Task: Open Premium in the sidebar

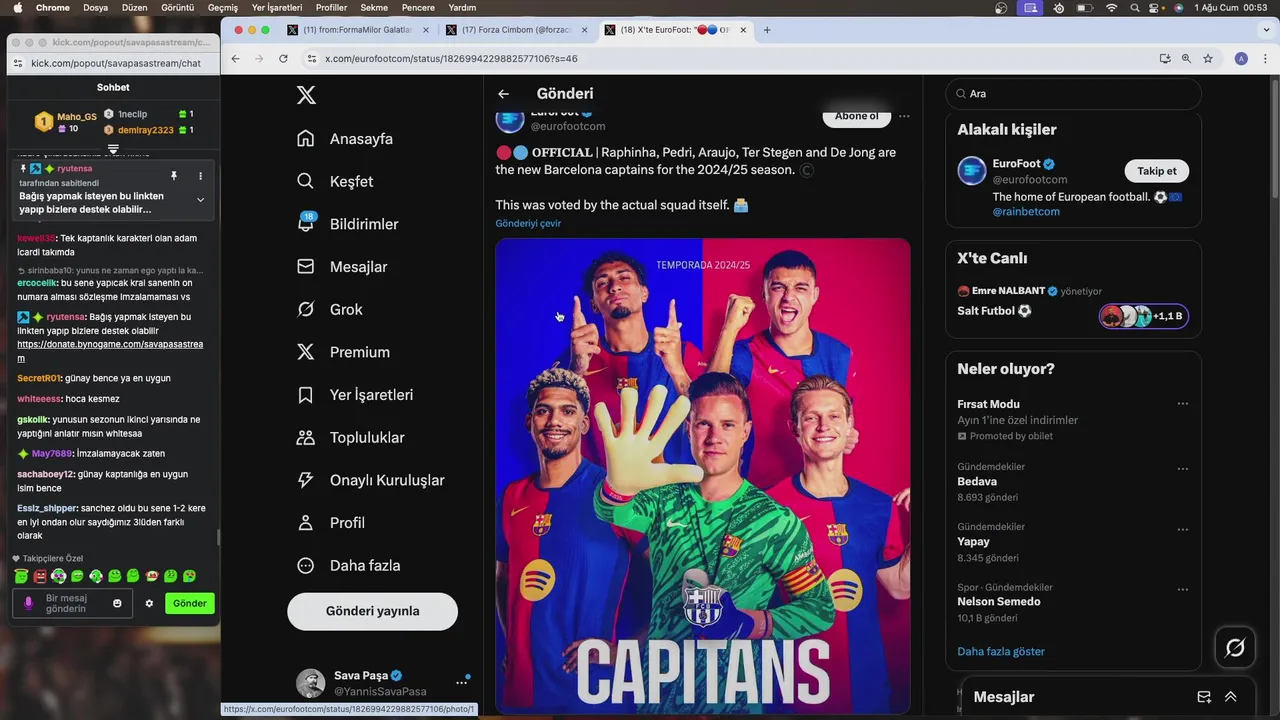Action: coord(343,352)
